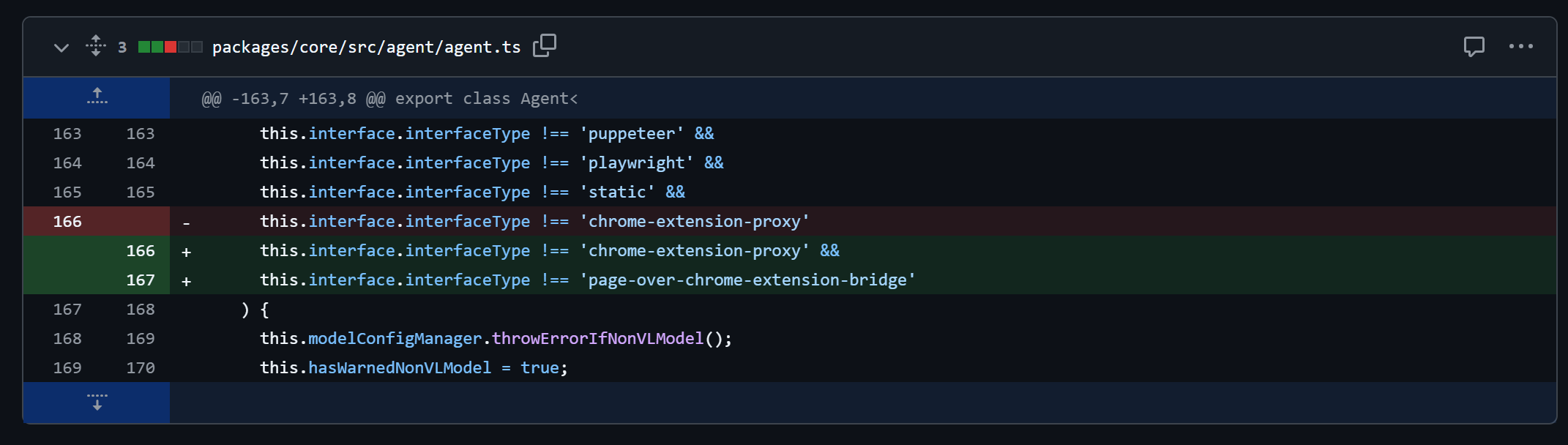
Task: Open the agent.ts file comment
Action: [1474, 47]
